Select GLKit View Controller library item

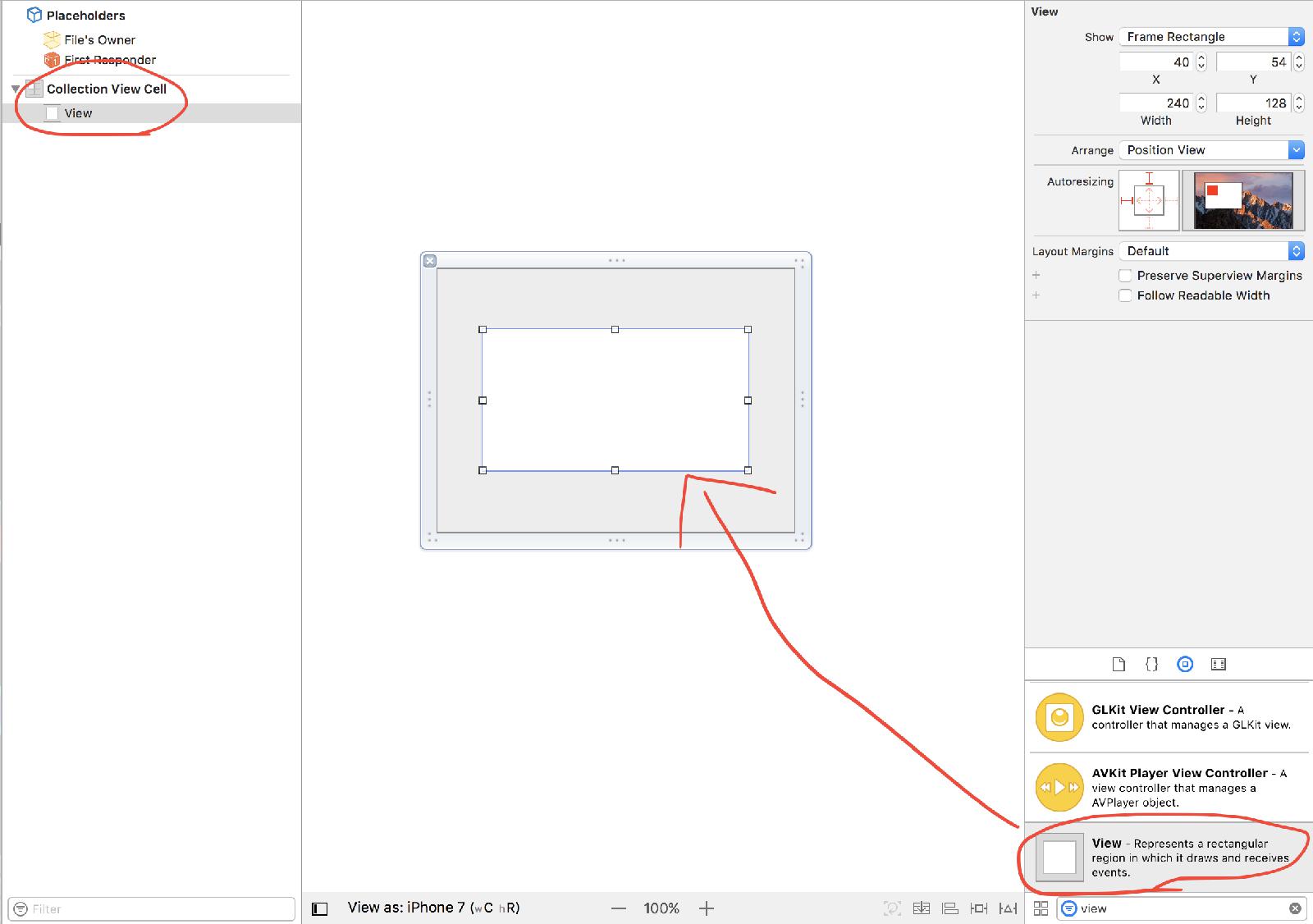point(1165,717)
